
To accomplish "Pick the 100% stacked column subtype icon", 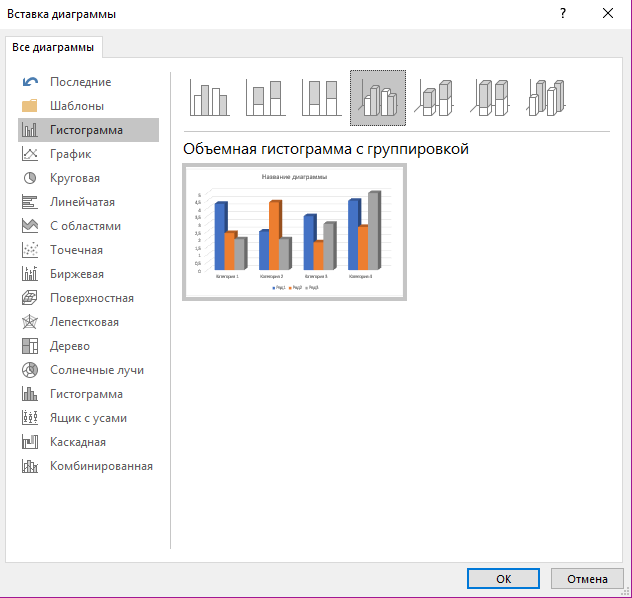I will pyautogui.click(x=322, y=98).
